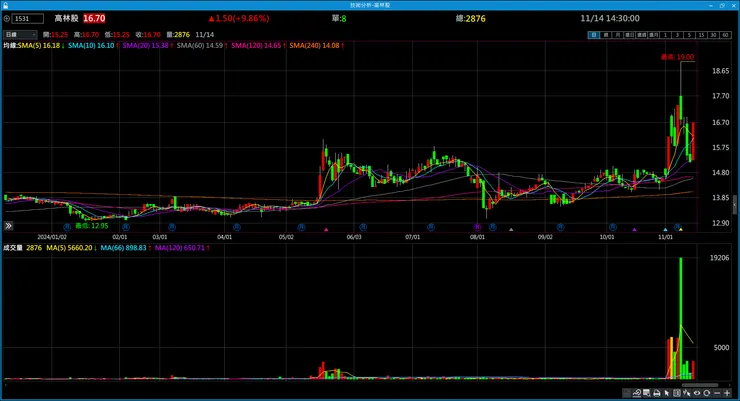
Task: Click the grey triangle event marker on time axis
Action: click(x=511, y=230)
